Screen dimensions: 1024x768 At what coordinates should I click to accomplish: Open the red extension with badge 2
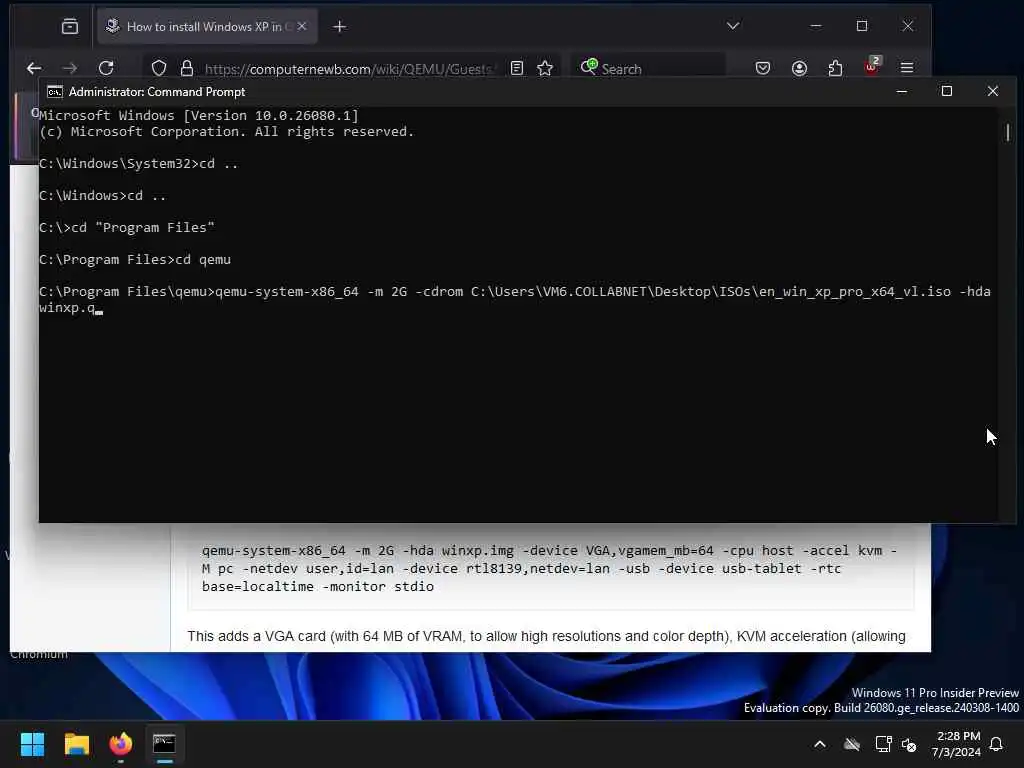click(x=872, y=67)
